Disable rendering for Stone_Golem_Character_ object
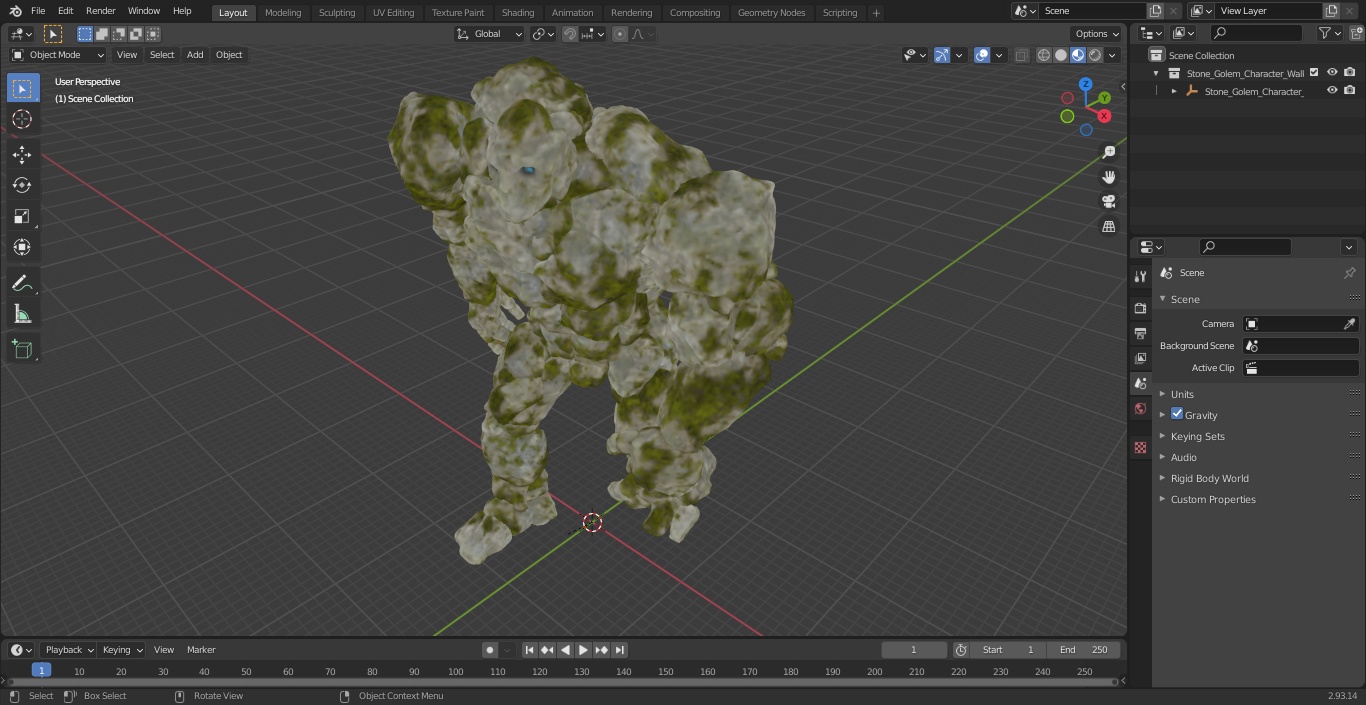The height and width of the screenshot is (705, 1366). (x=1350, y=91)
